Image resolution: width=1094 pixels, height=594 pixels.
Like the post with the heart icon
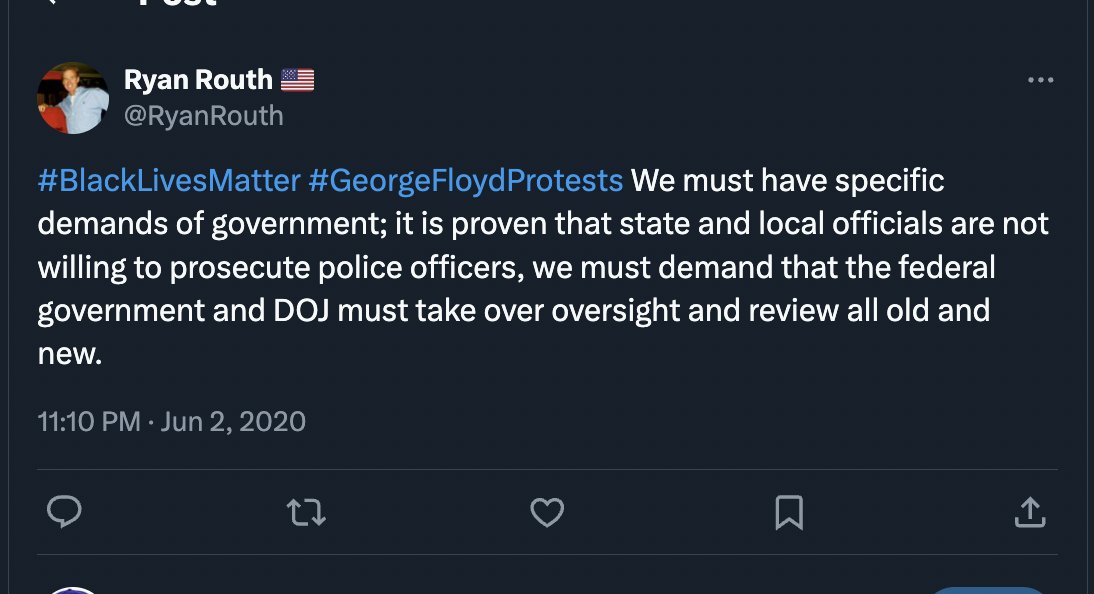(x=547, y=513)
